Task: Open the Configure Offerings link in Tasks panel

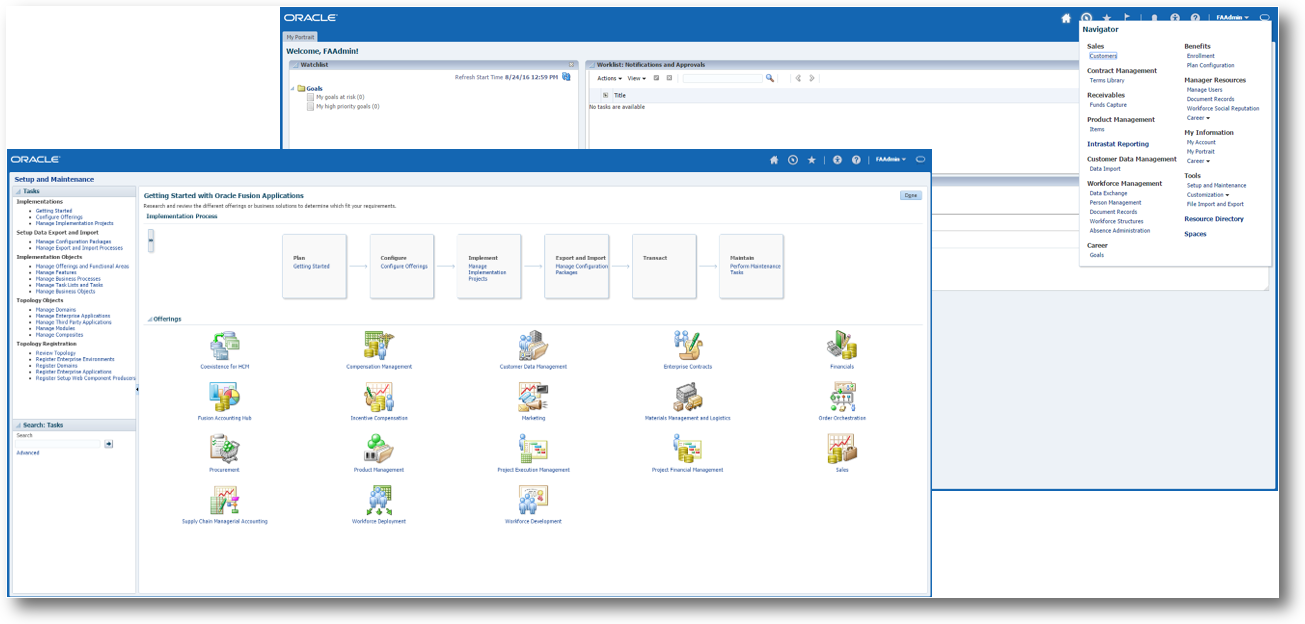Action: coord(59,217)
